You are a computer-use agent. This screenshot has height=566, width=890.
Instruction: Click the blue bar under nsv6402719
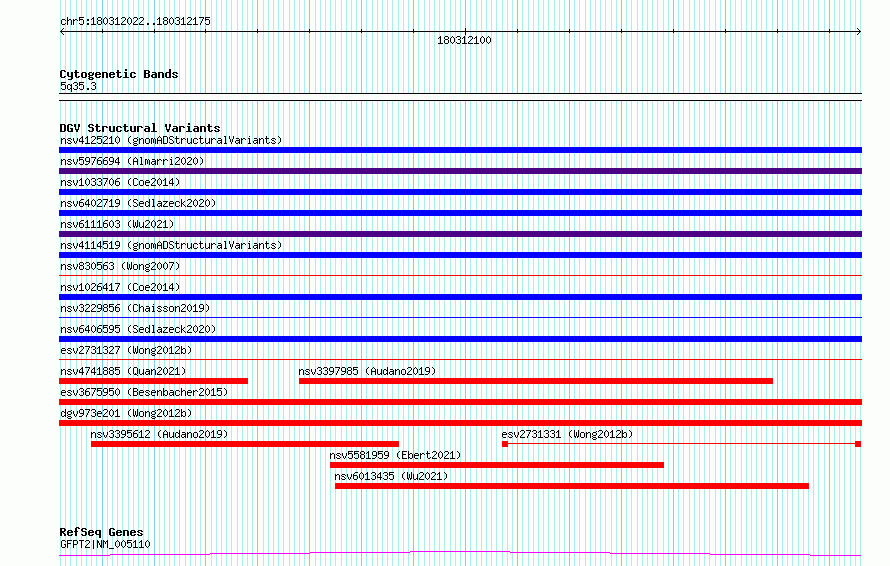pyautogui.click(x=460, y=213)
